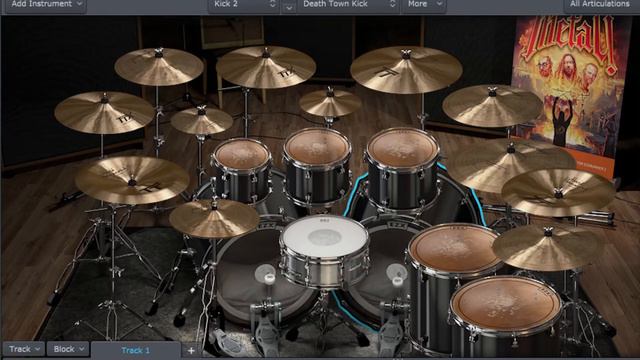Open the Block menu at bottom
Image resolution: width=640 pixels, height=360 pixels.
coord(68,349)
